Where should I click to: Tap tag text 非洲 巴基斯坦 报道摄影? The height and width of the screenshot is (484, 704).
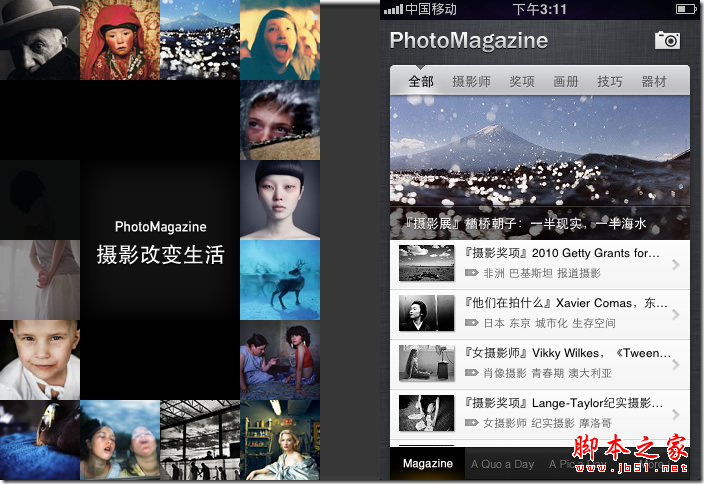542,273
